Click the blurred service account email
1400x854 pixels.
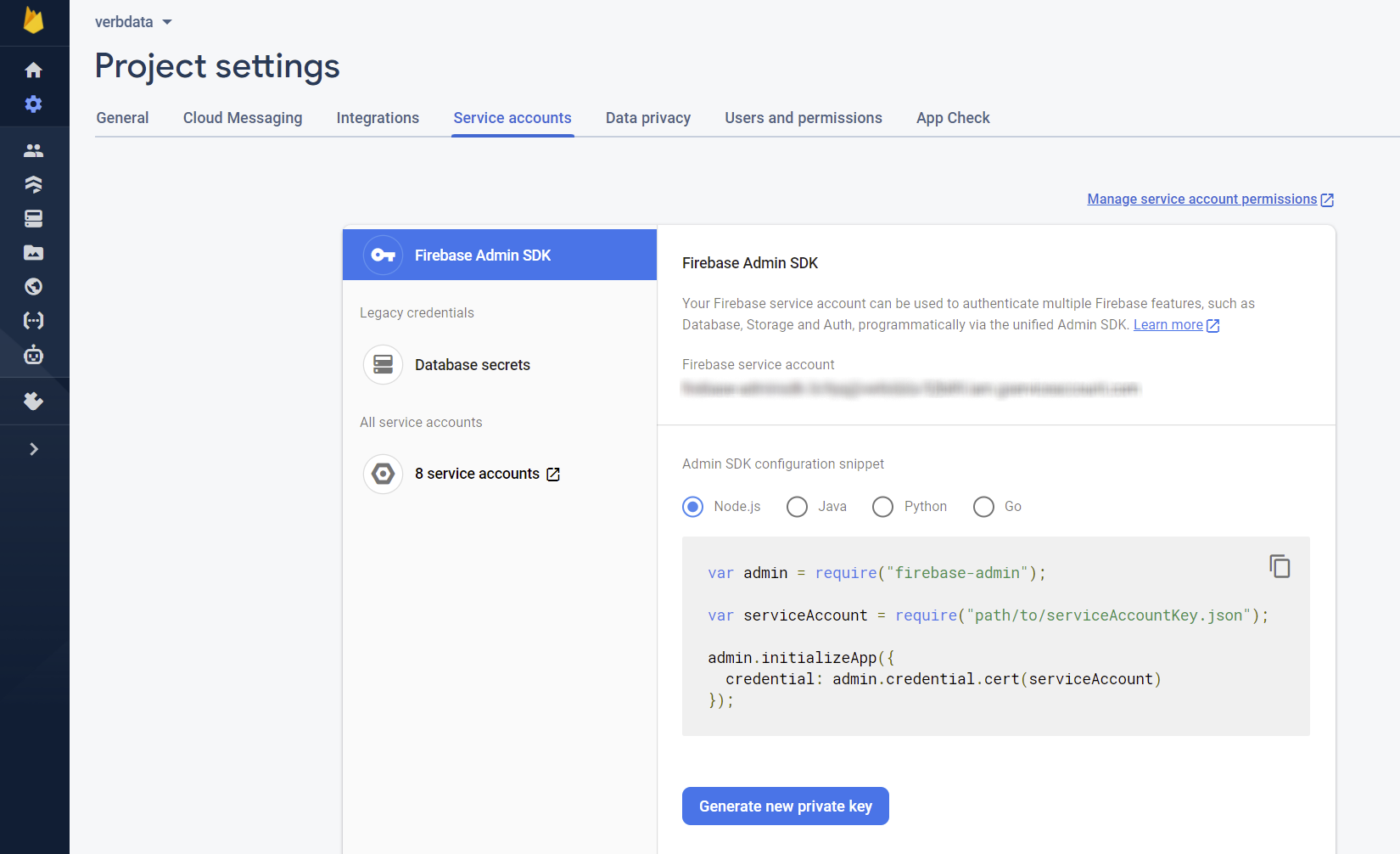point(910,389)
